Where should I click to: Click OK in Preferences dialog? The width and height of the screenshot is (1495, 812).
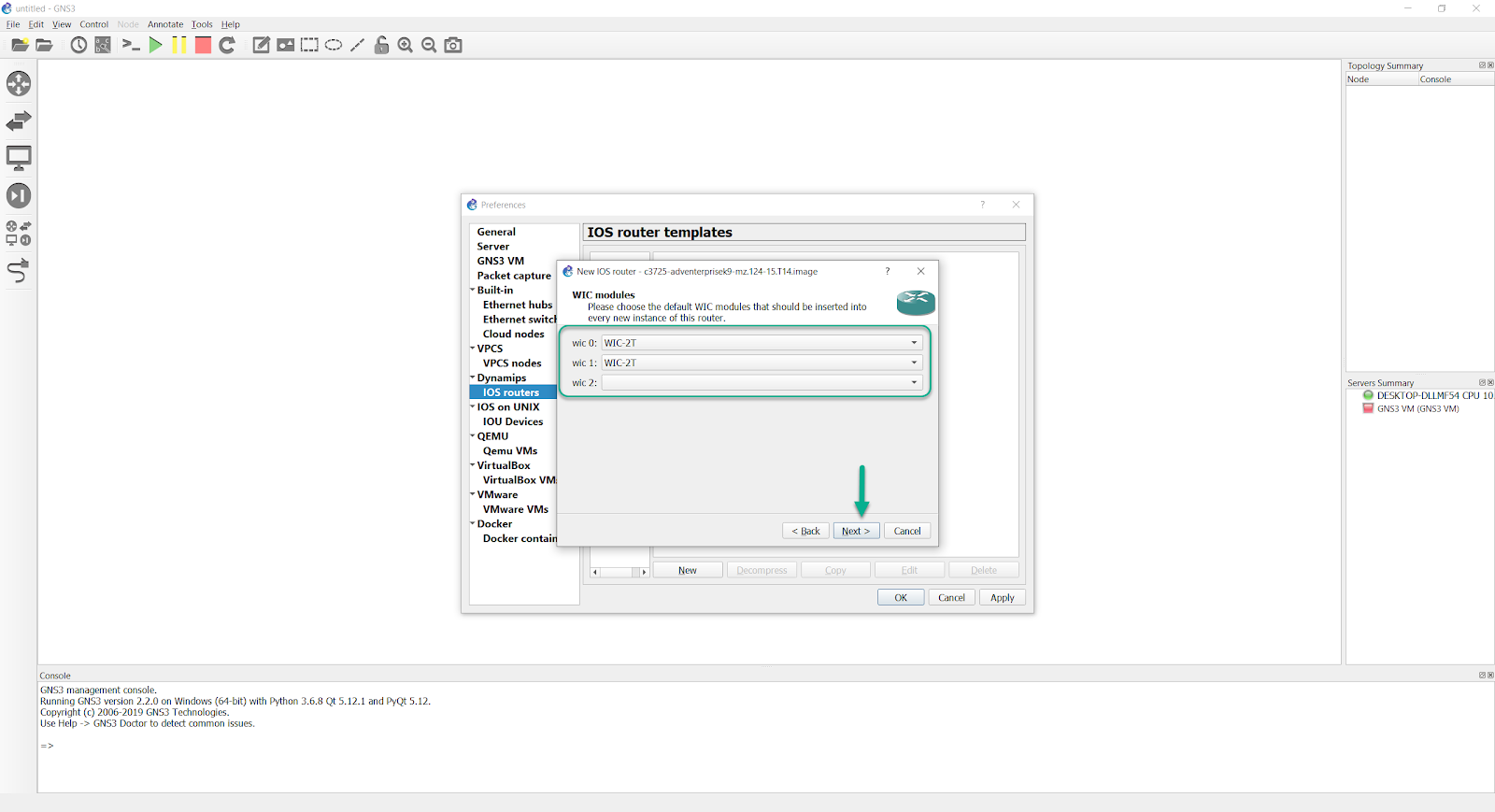pyautogui.click(x=901, y=597)
